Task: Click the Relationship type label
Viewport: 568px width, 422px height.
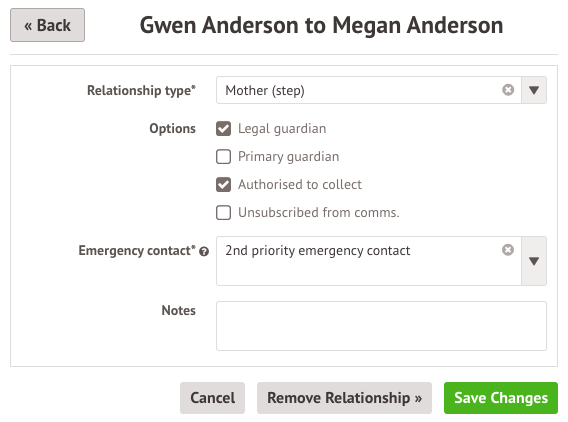Action: 141,90
